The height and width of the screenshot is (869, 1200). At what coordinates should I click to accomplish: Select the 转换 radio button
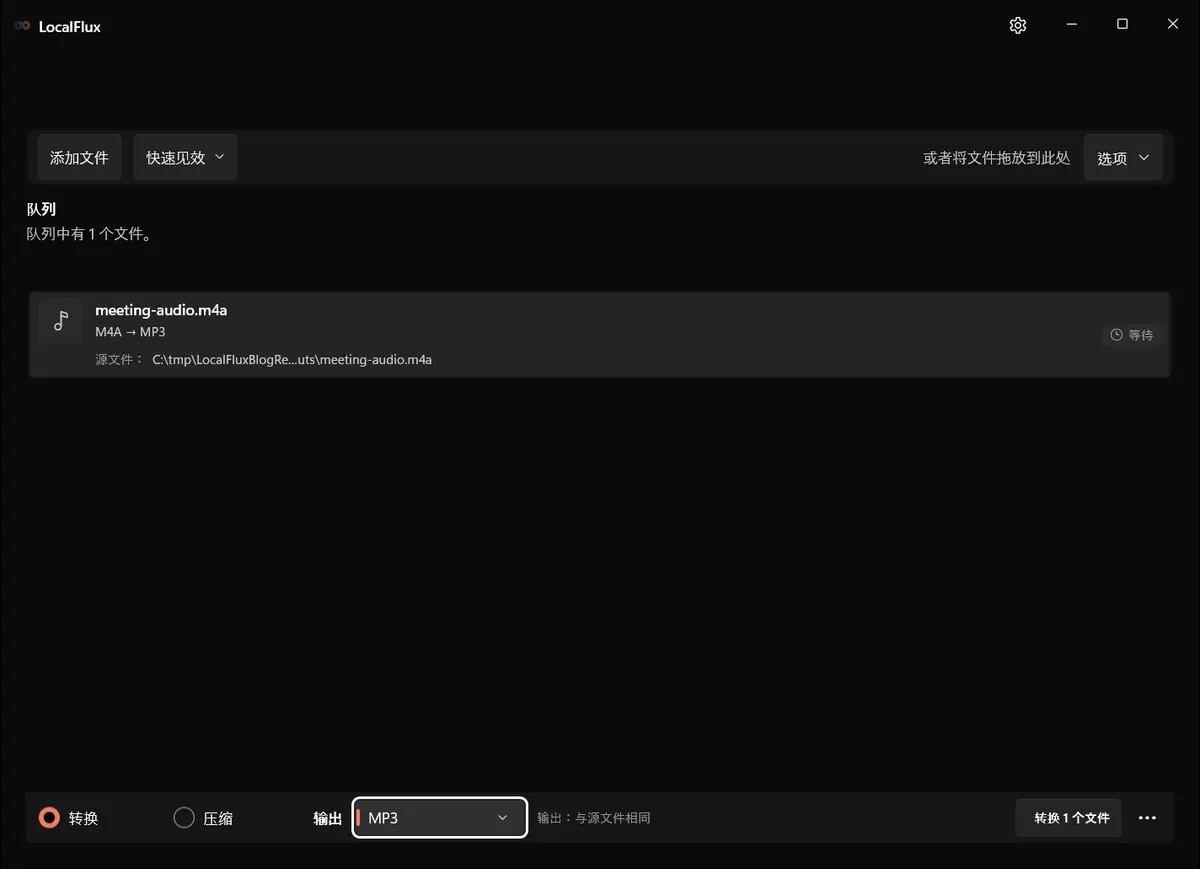click(49, 818)
